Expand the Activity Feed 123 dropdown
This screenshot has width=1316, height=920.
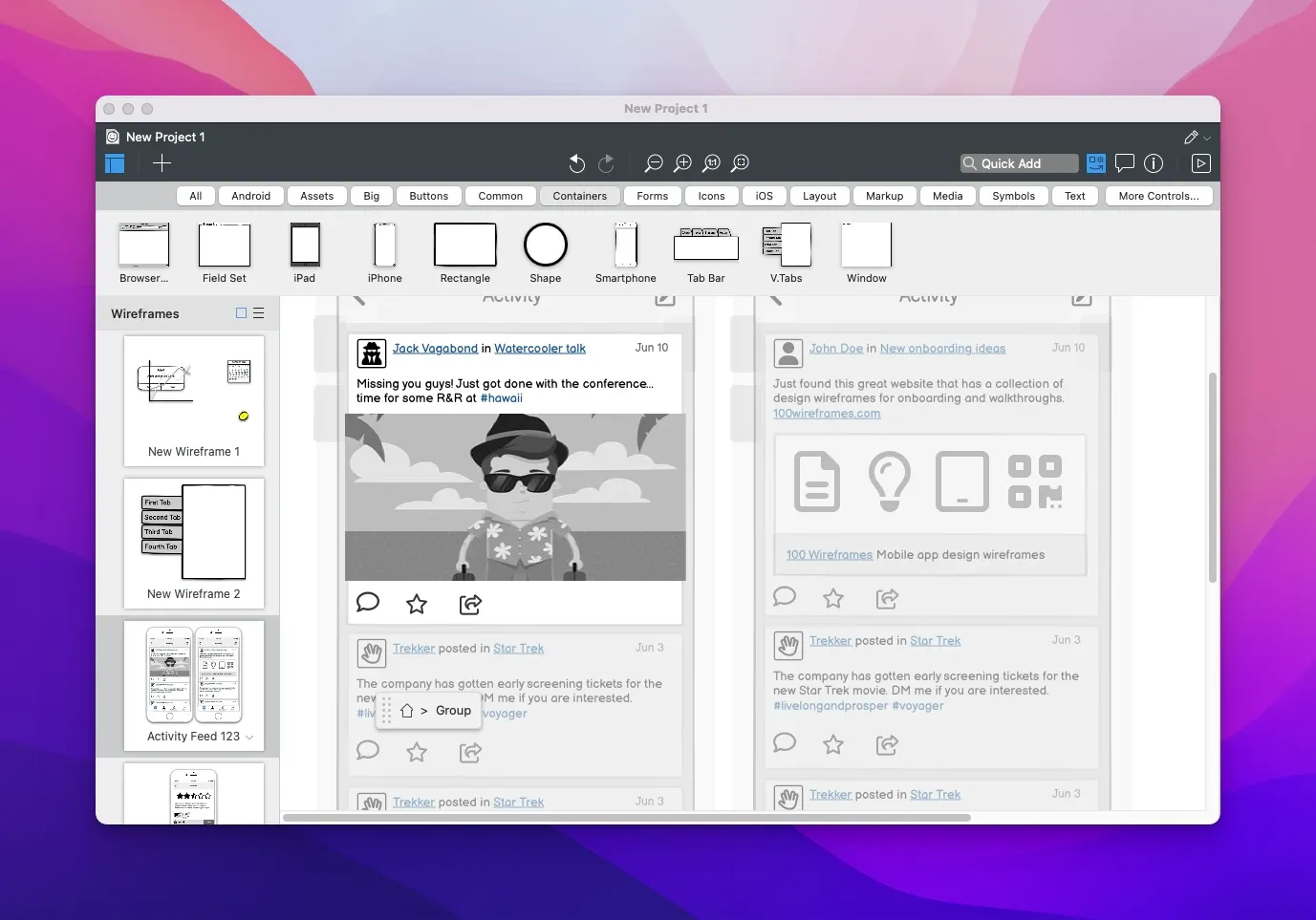pos(249,738)
